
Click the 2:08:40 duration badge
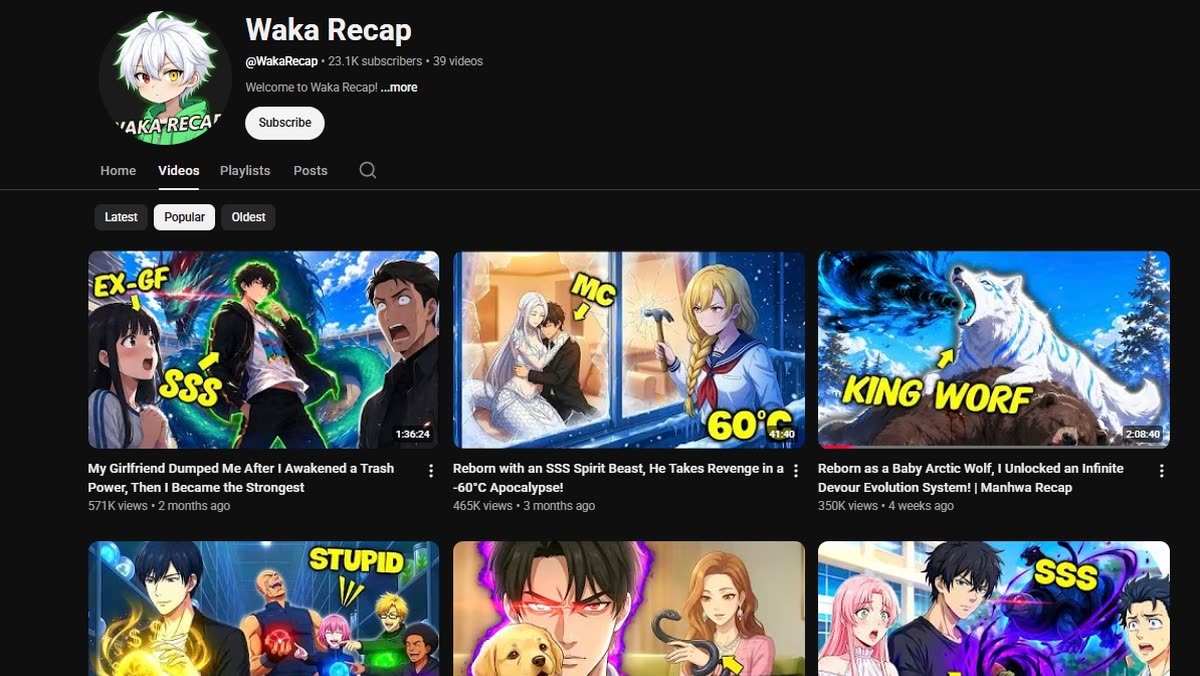tap(1143, 435)
